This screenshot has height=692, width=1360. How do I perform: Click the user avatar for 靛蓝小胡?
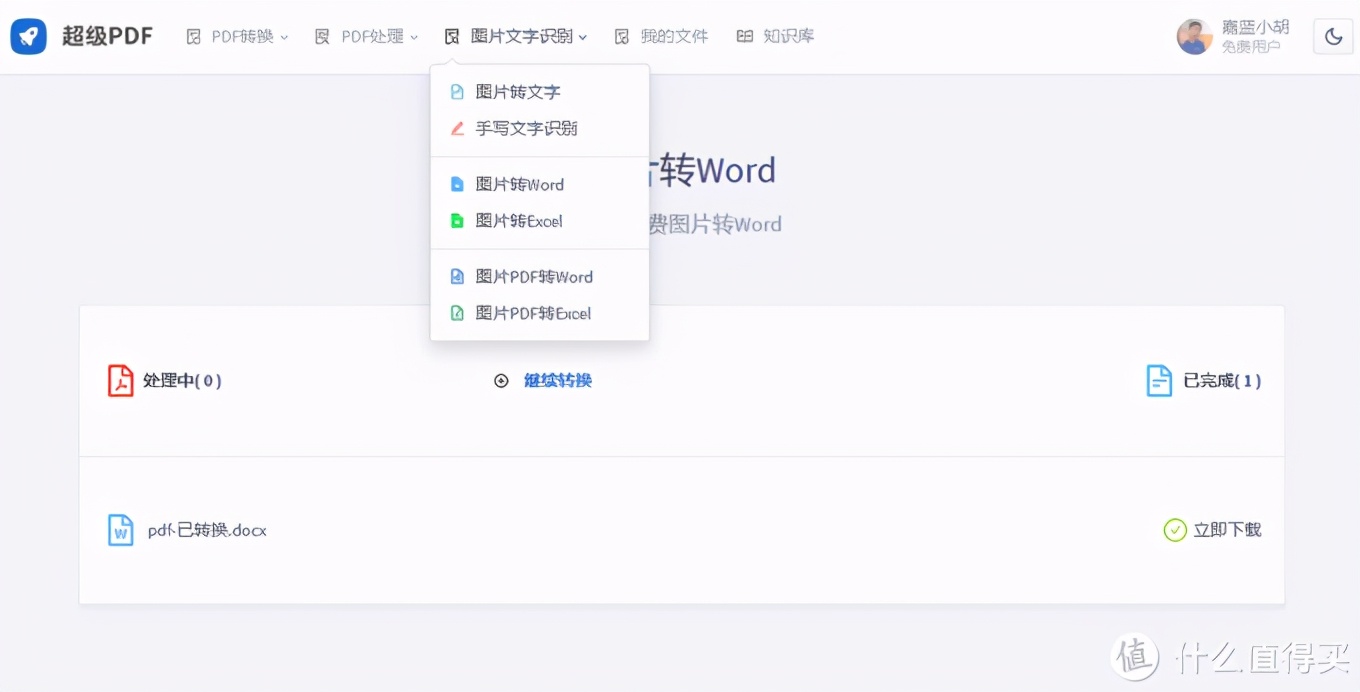coord(1194,36)
